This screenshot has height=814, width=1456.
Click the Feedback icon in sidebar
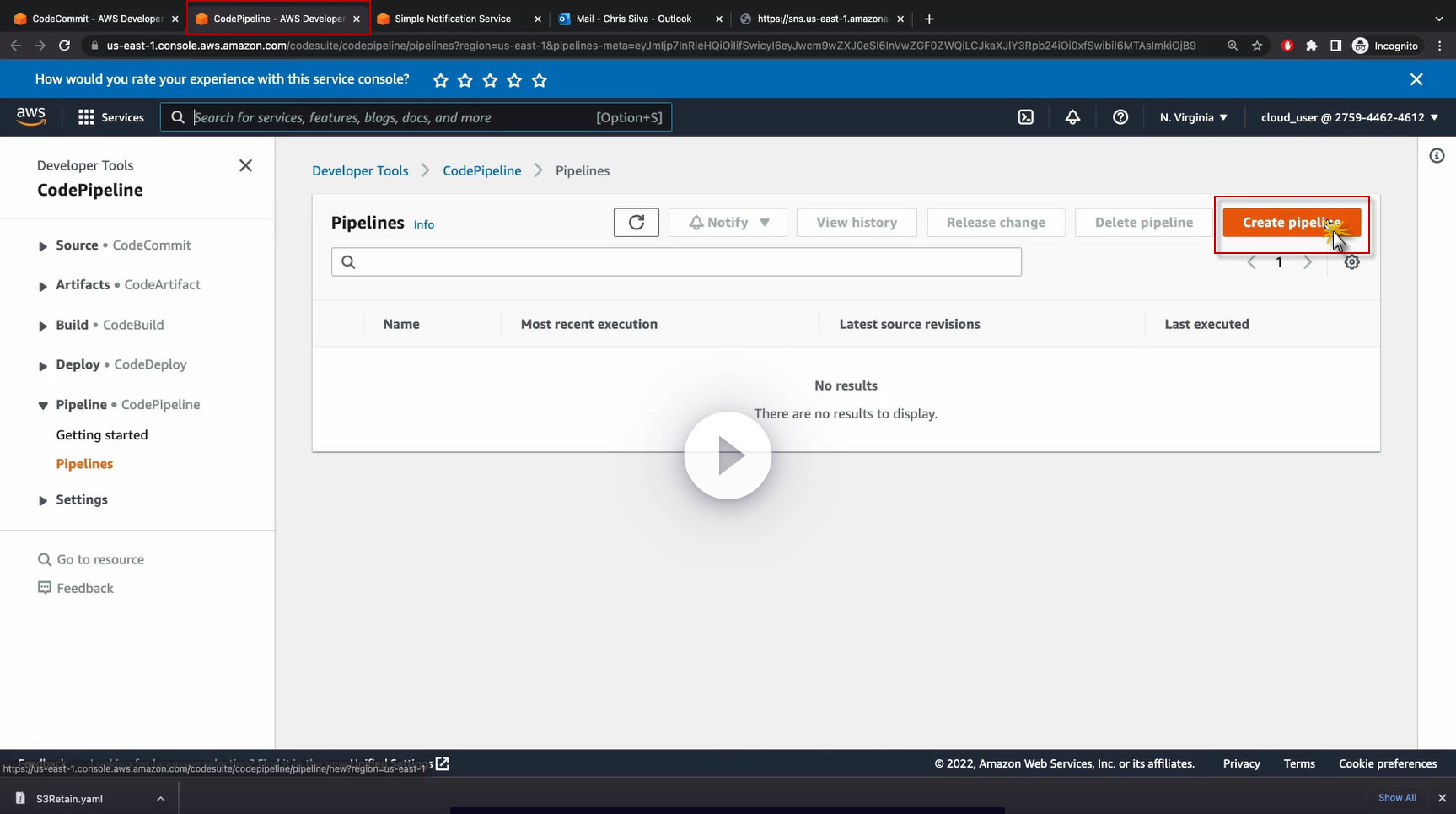point(45,588)
